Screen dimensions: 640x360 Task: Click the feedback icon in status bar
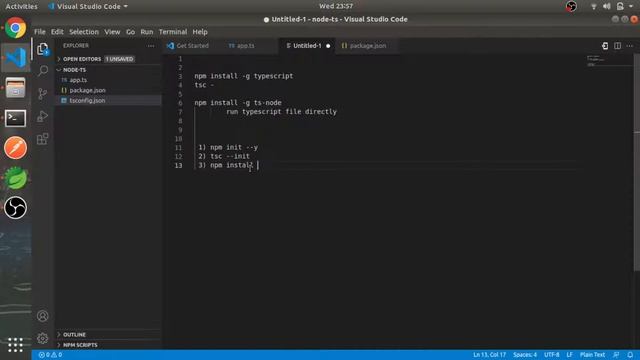pyautogui.click(x=616, y=355)
